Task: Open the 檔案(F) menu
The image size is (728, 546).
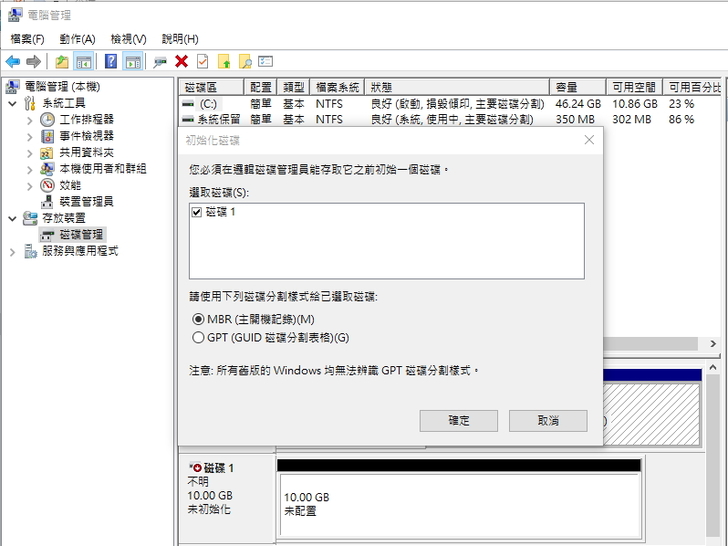Action: pos(27,39)
